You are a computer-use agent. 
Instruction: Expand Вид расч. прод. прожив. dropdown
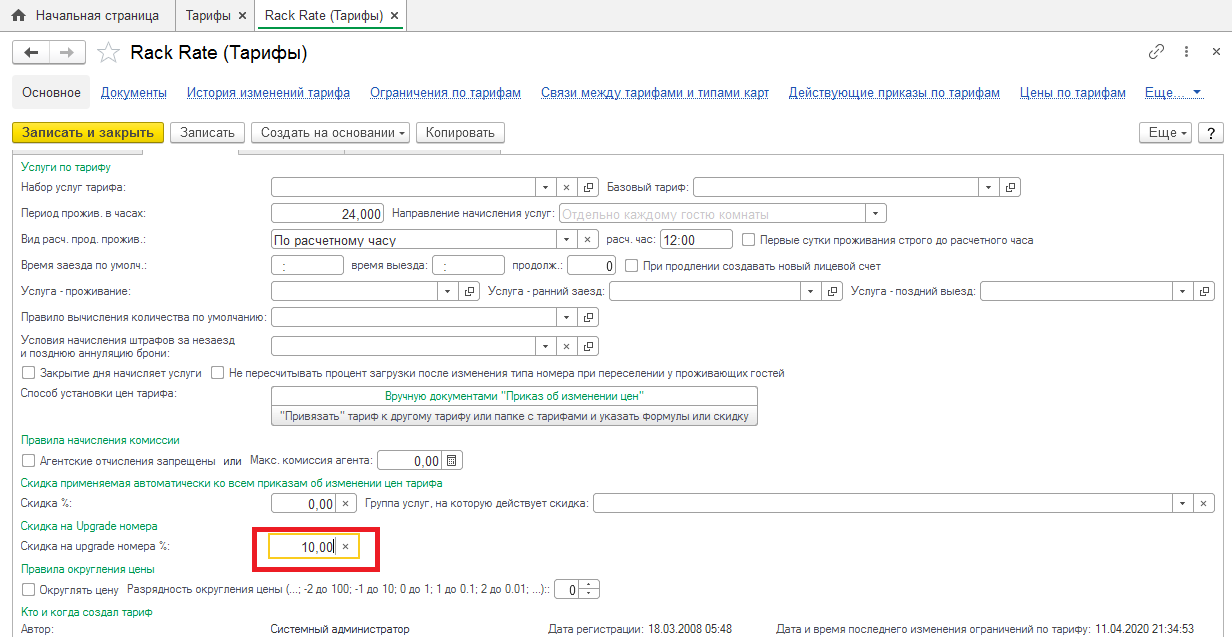pyautogui.click(x=566, y=240)
